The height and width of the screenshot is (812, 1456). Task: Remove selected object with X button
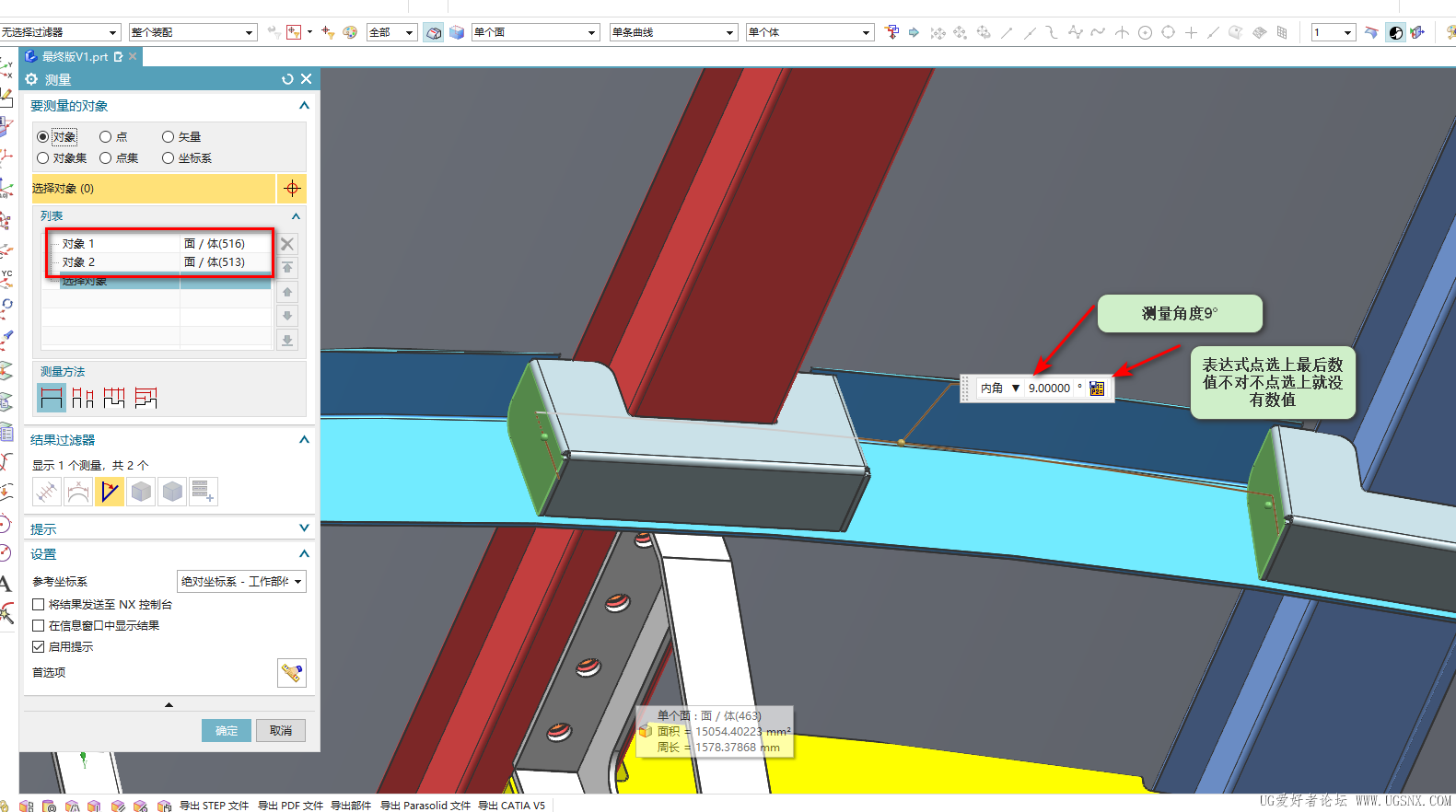(287, 244)
